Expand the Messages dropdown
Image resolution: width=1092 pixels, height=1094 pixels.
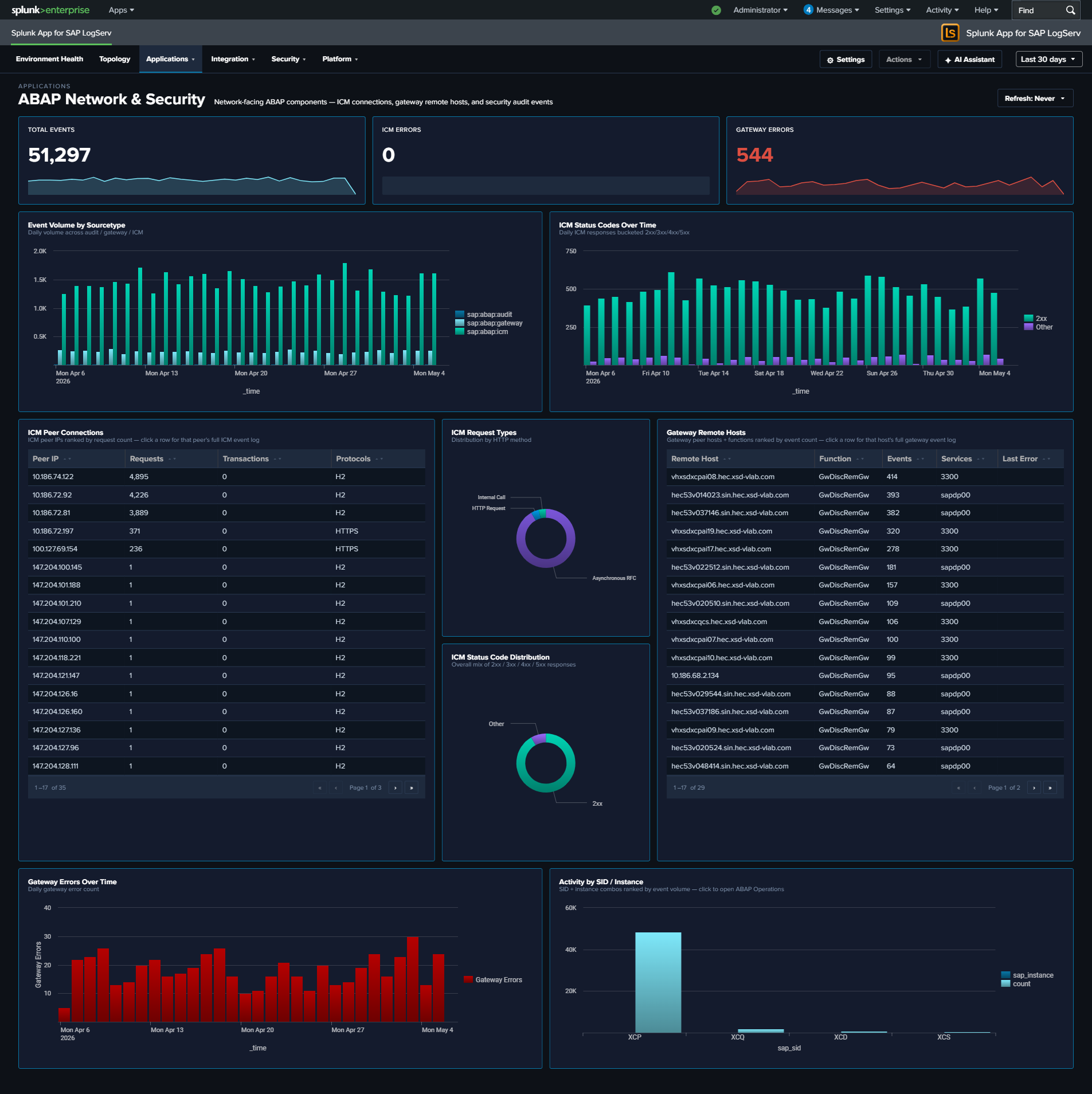click(x=837, y=10)
